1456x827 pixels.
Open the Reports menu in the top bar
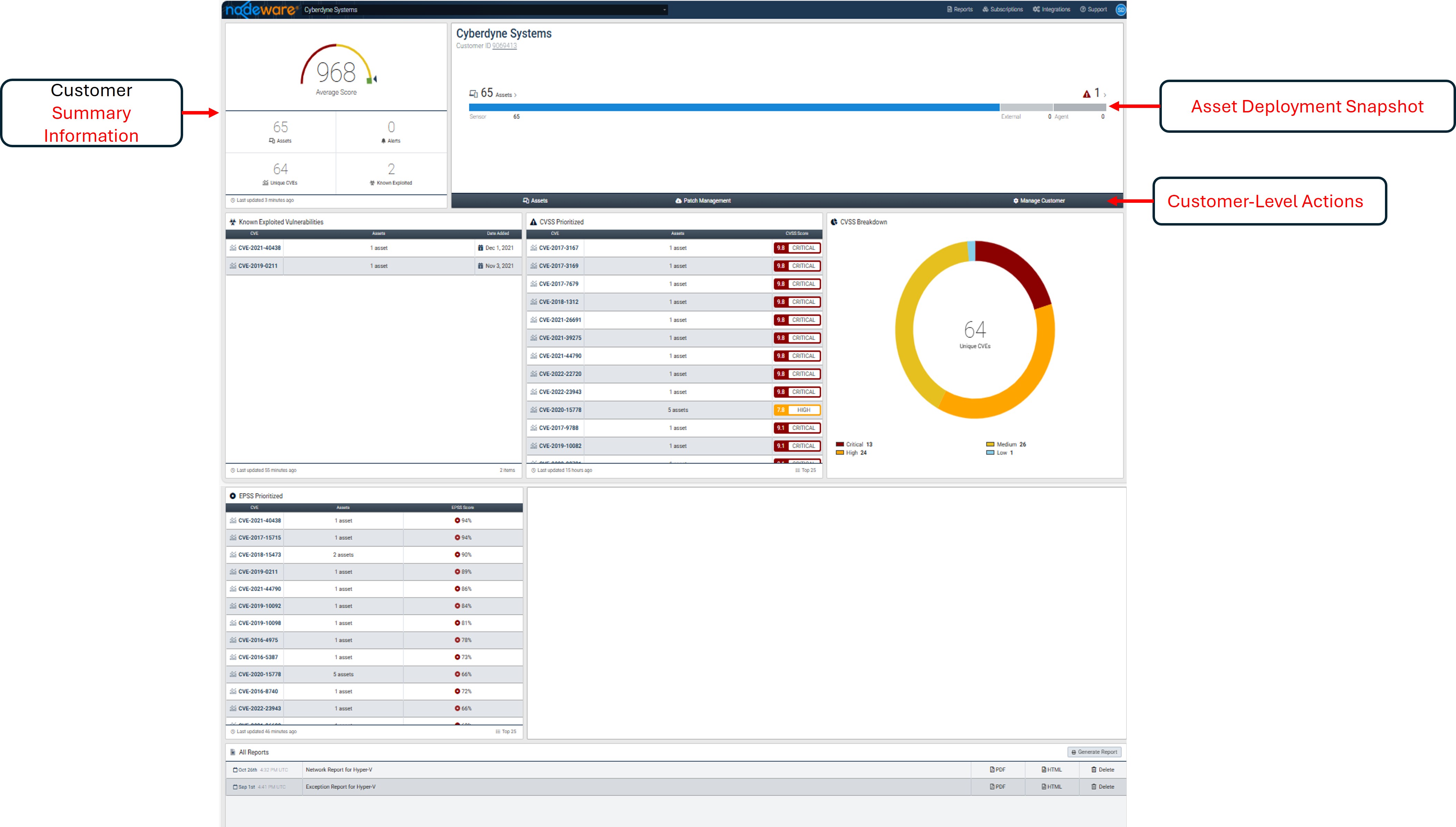960,10
